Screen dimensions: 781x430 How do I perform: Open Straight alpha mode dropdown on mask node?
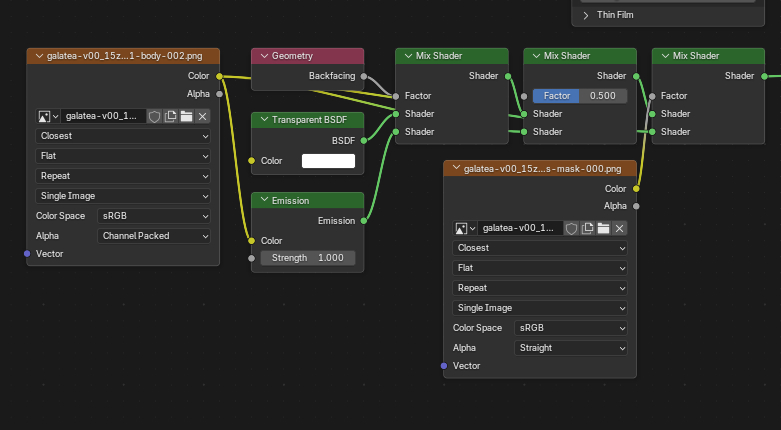click(x=571, y=348)
